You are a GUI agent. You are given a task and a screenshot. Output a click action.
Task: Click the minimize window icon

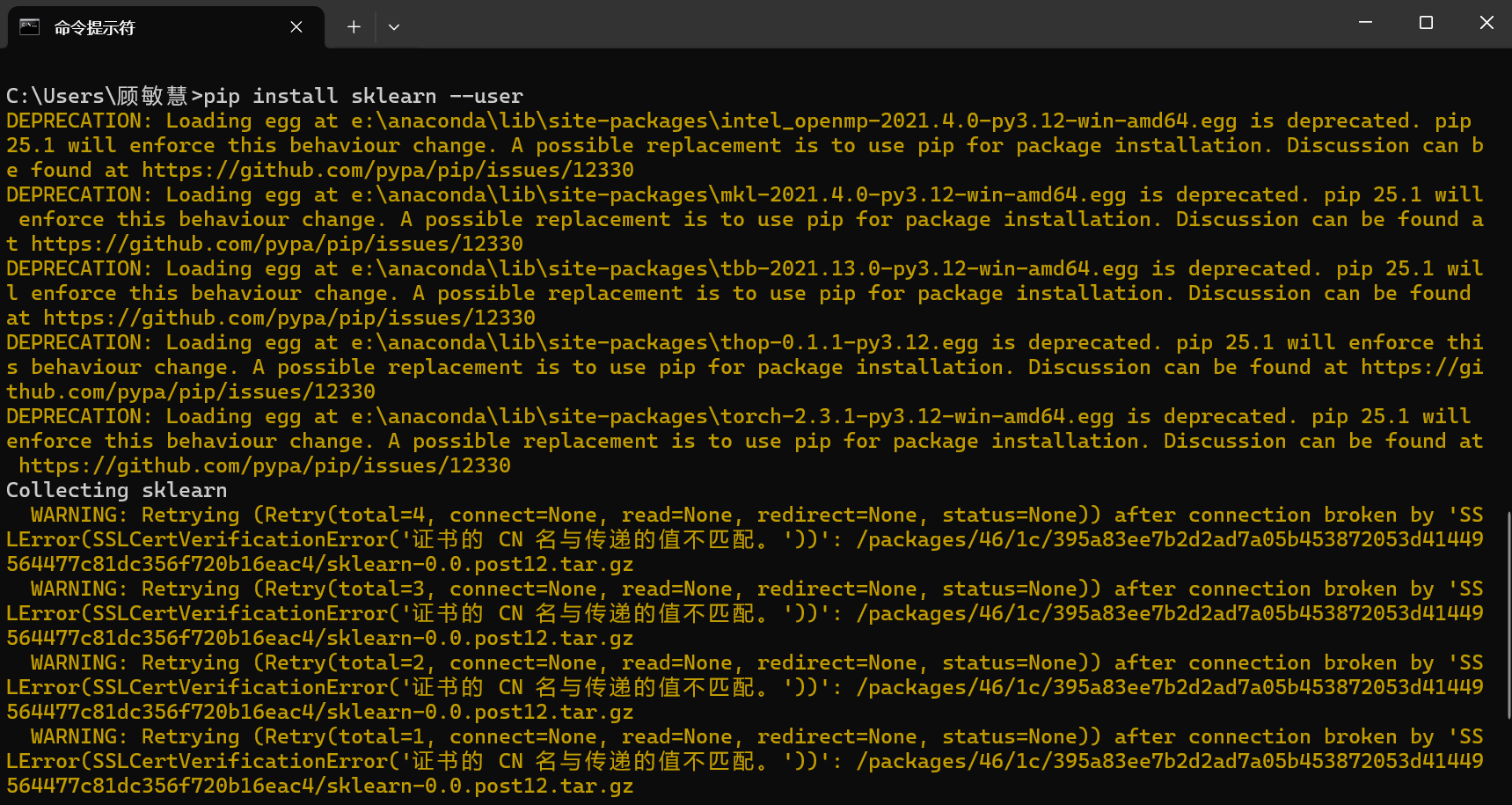tap(1364, 22)
